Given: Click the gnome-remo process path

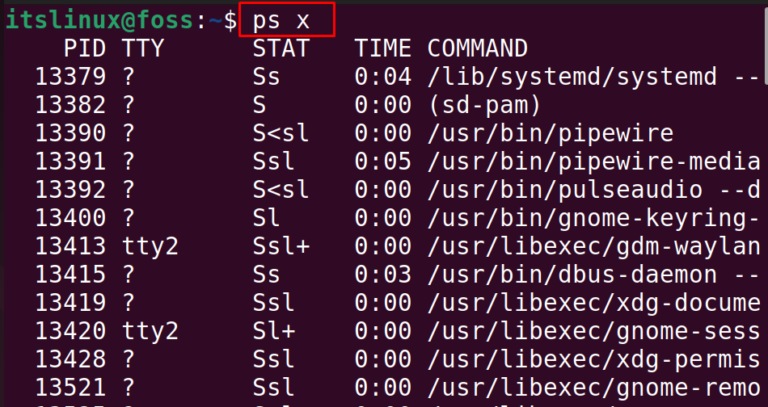Looking at the screenshot, I should [594, 388].
